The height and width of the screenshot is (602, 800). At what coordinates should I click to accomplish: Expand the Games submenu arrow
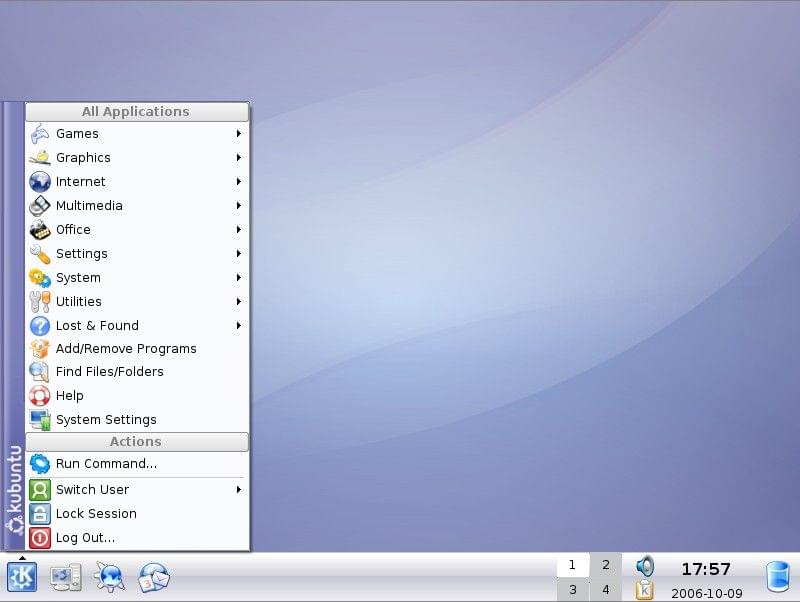[239, 134]
